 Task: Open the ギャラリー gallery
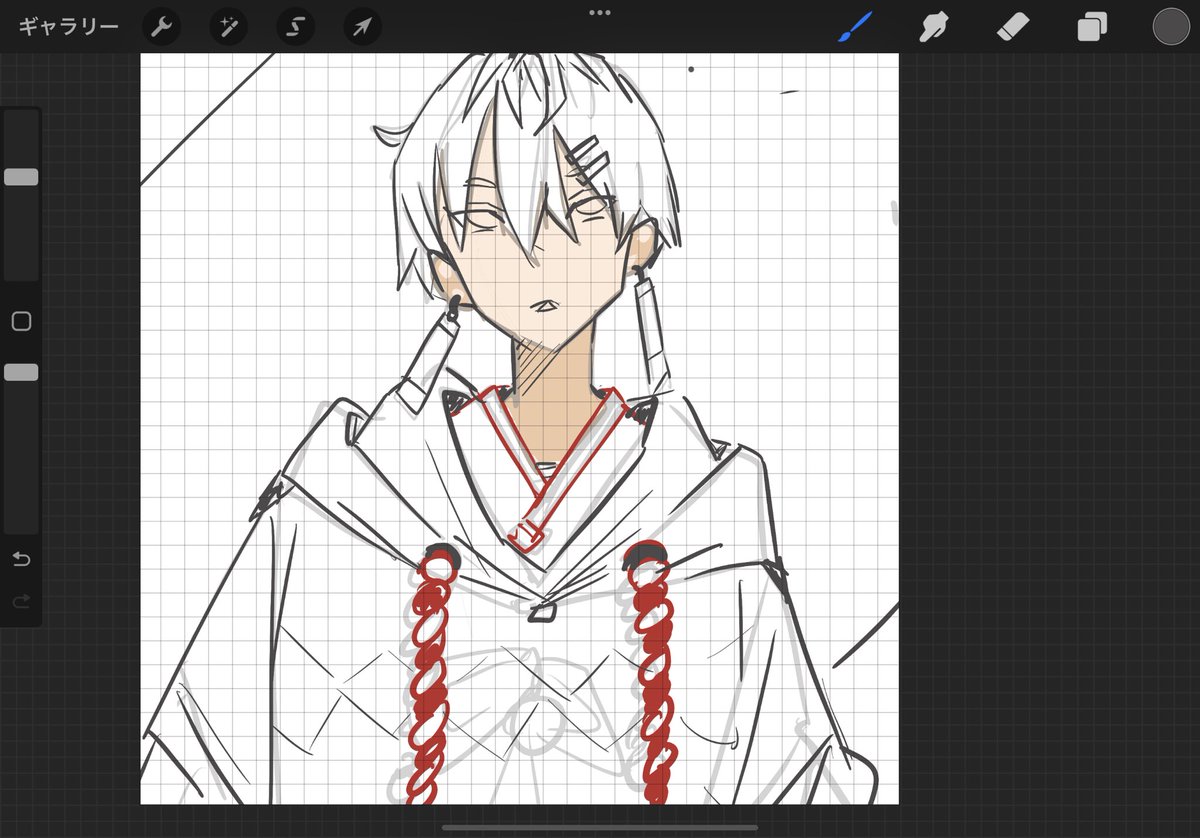(x=69, y=27)
